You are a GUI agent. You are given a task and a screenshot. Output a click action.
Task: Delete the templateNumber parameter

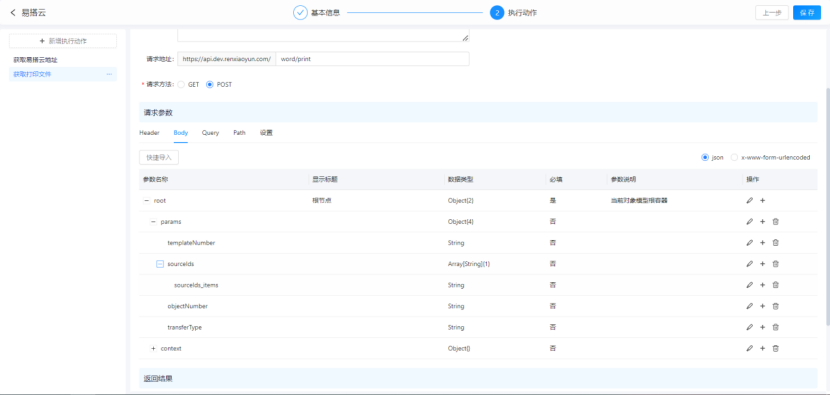click(775, 243)
